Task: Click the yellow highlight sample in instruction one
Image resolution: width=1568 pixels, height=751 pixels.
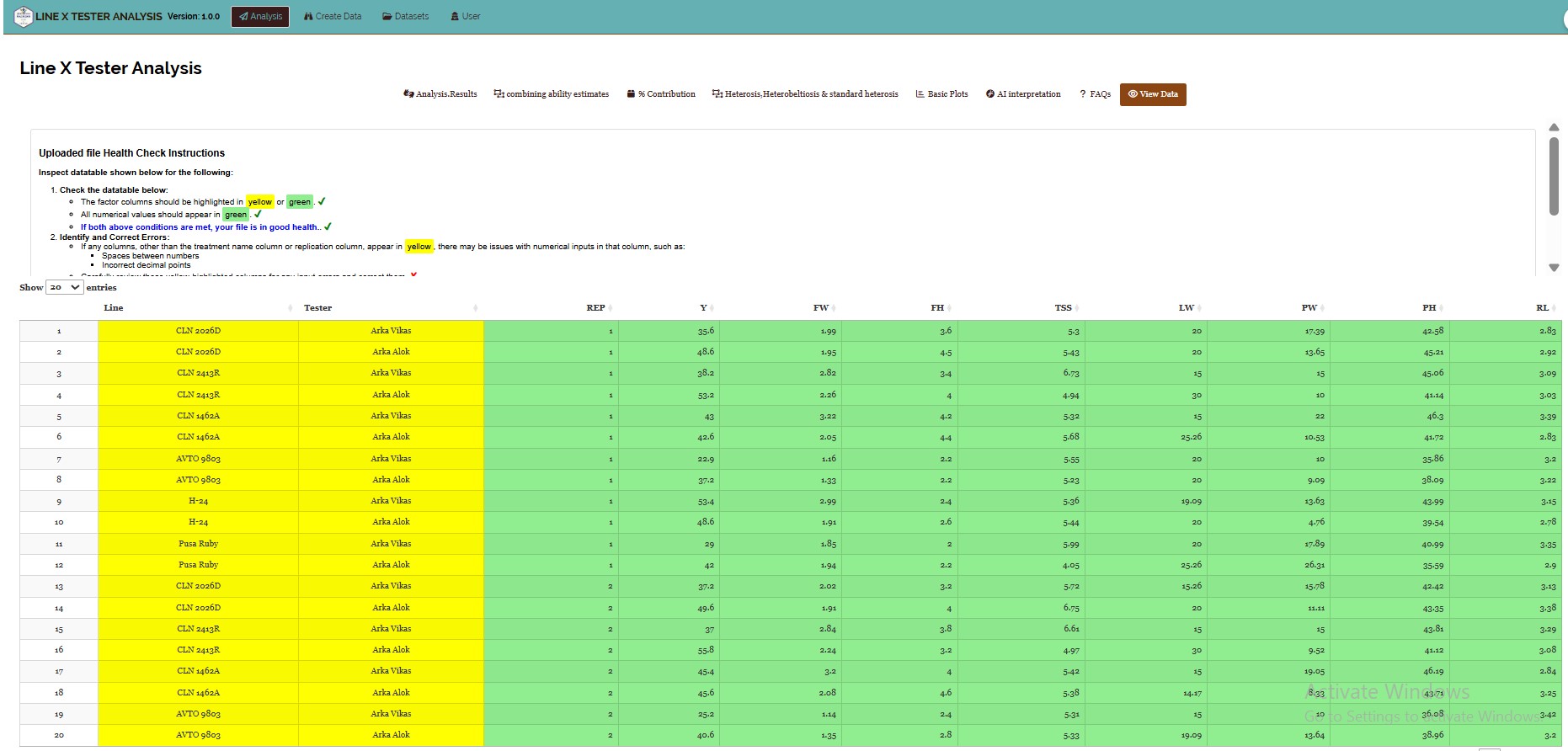Action: (x=259, y=202)
